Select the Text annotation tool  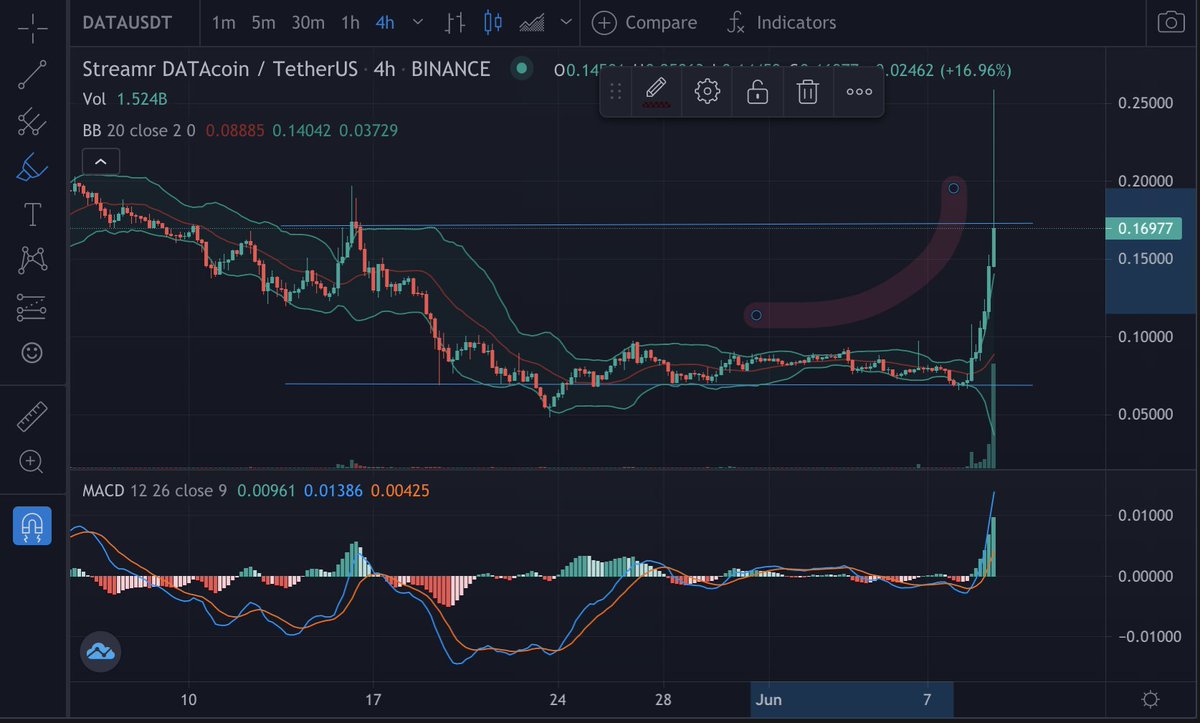click(32, 214)
